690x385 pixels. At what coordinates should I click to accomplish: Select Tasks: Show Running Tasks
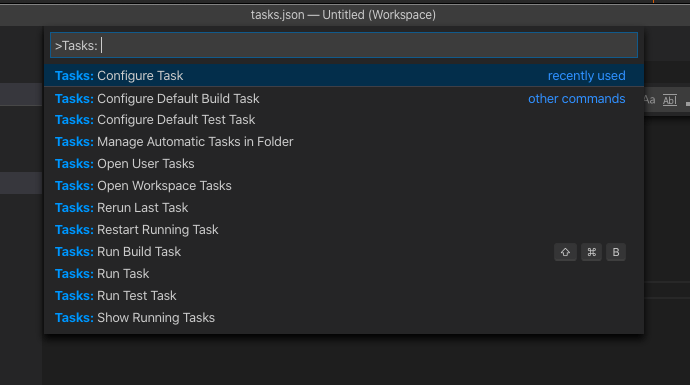click(344, 318)
